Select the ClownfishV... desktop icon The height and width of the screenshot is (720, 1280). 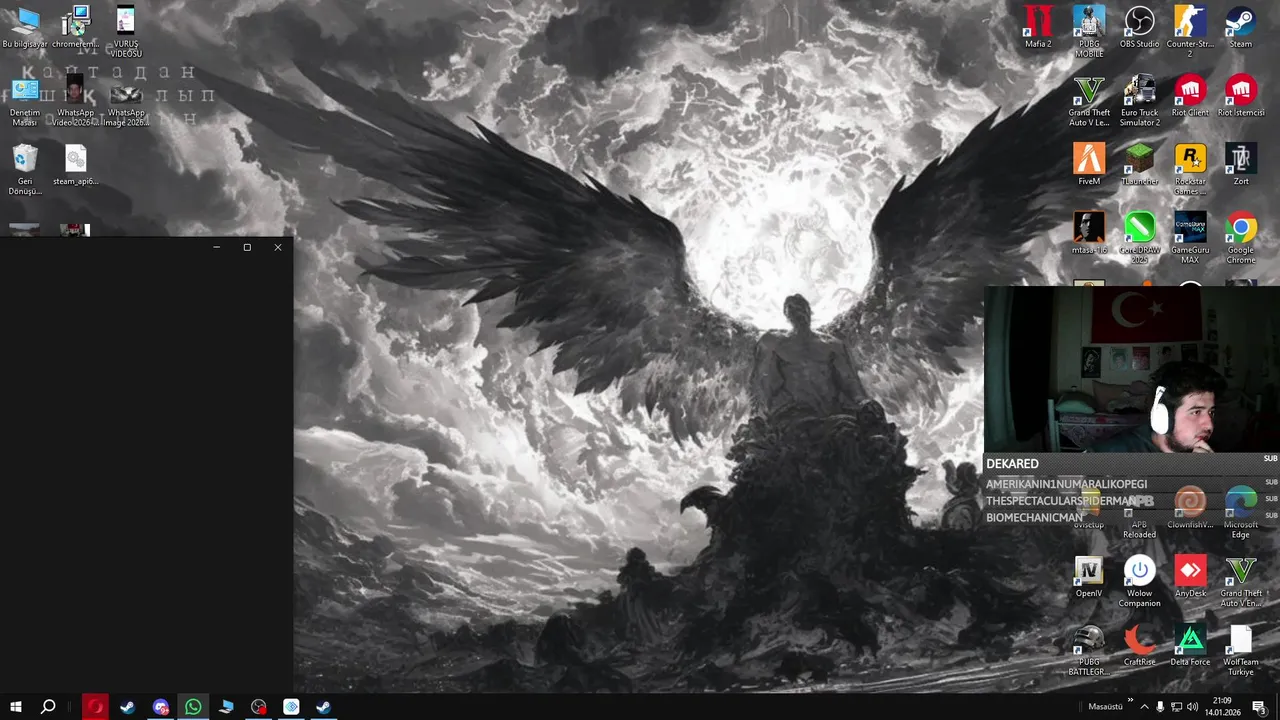point(1190,508)
